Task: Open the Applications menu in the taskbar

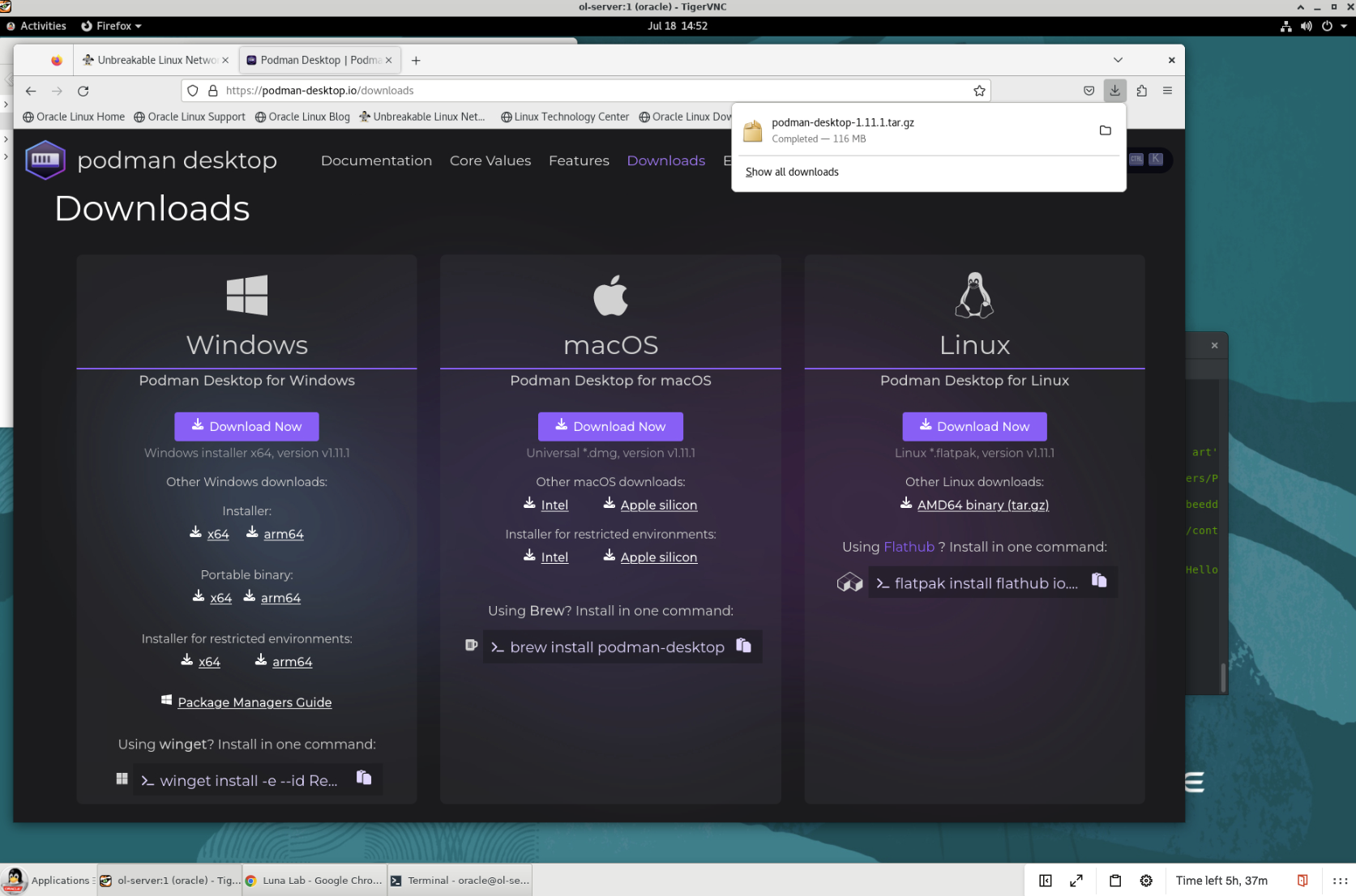Action: [48, 881]
